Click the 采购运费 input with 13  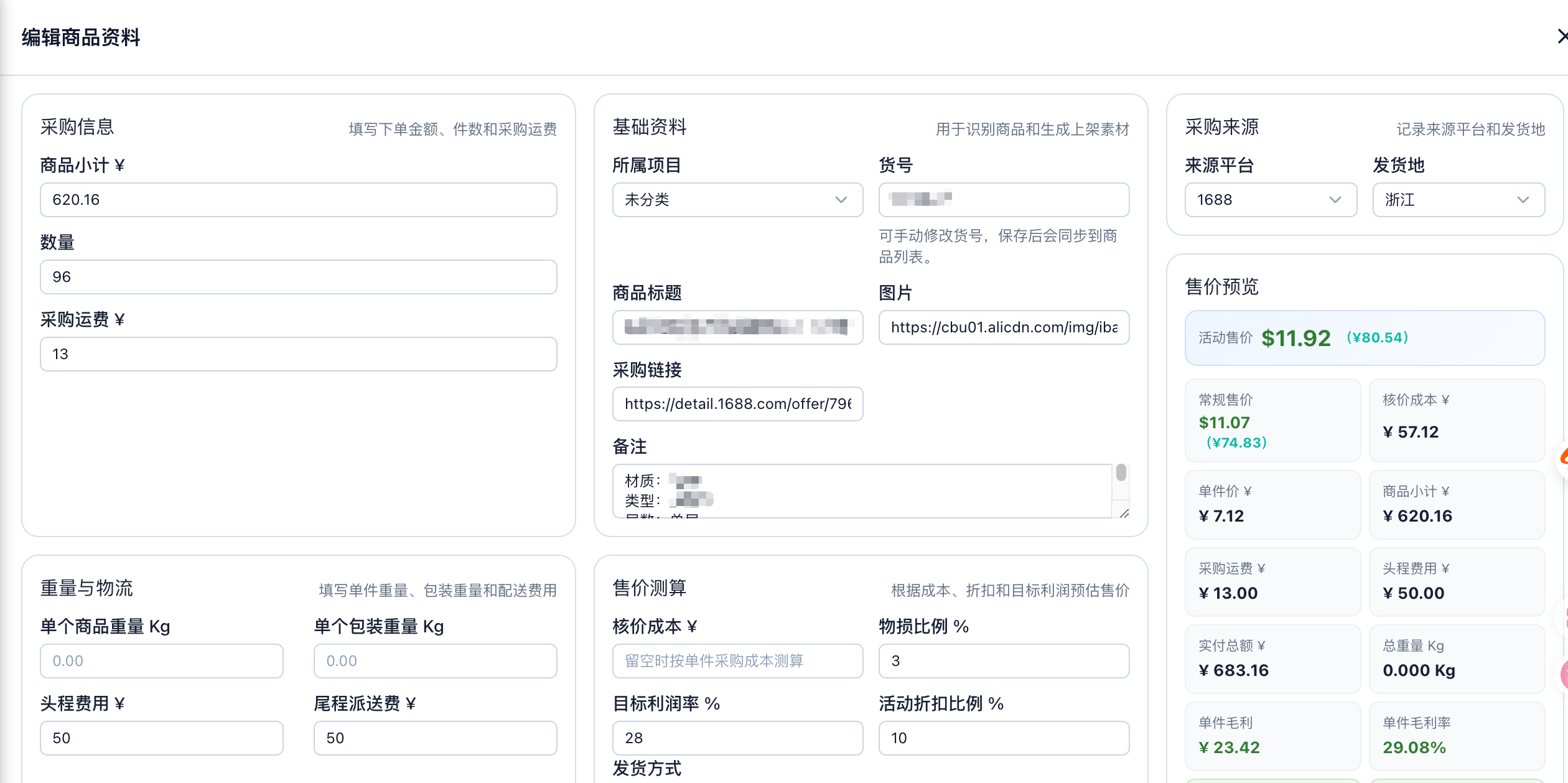(x=299, y=354)
